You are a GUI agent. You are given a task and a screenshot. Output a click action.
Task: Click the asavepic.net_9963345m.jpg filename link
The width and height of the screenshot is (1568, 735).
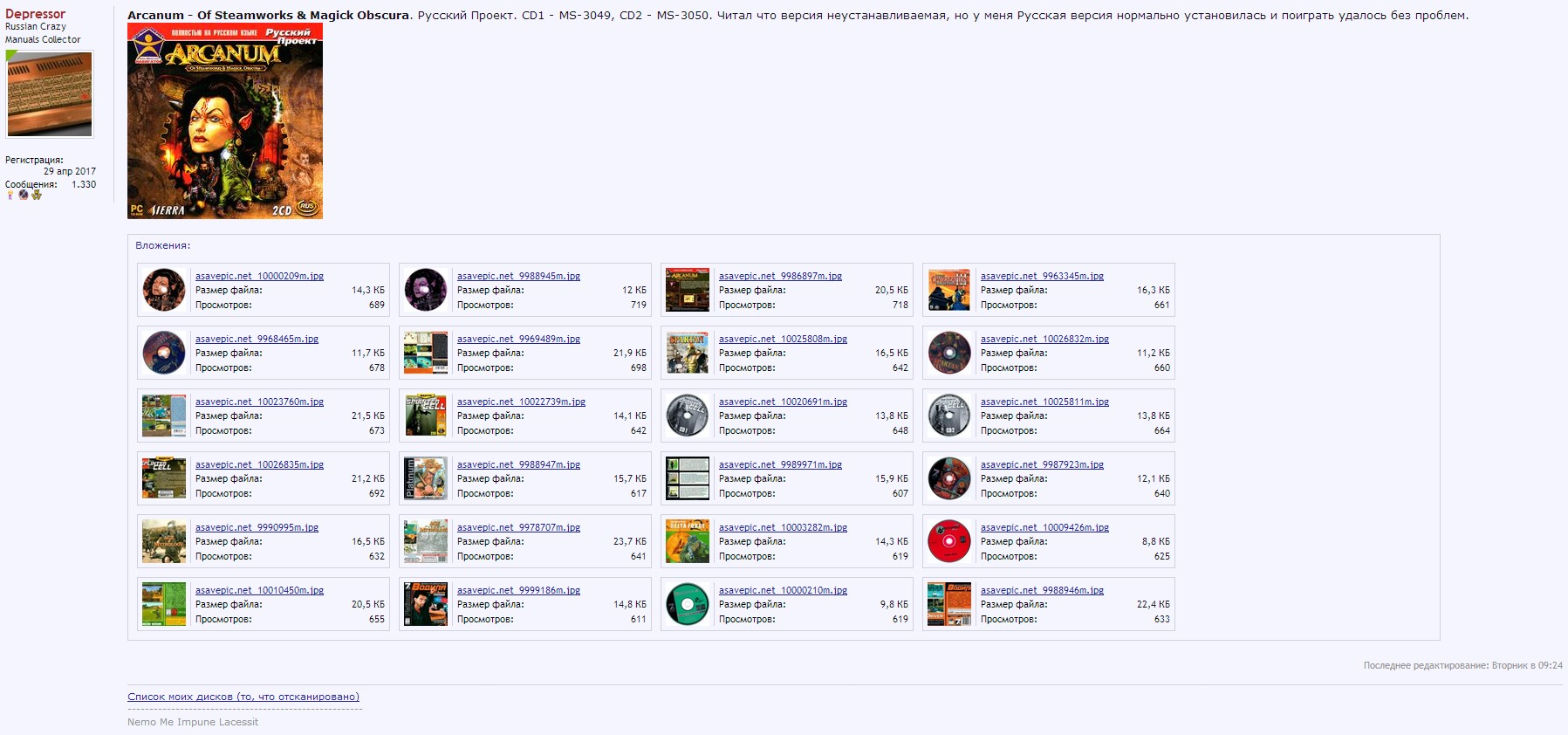click(1042, 276)
